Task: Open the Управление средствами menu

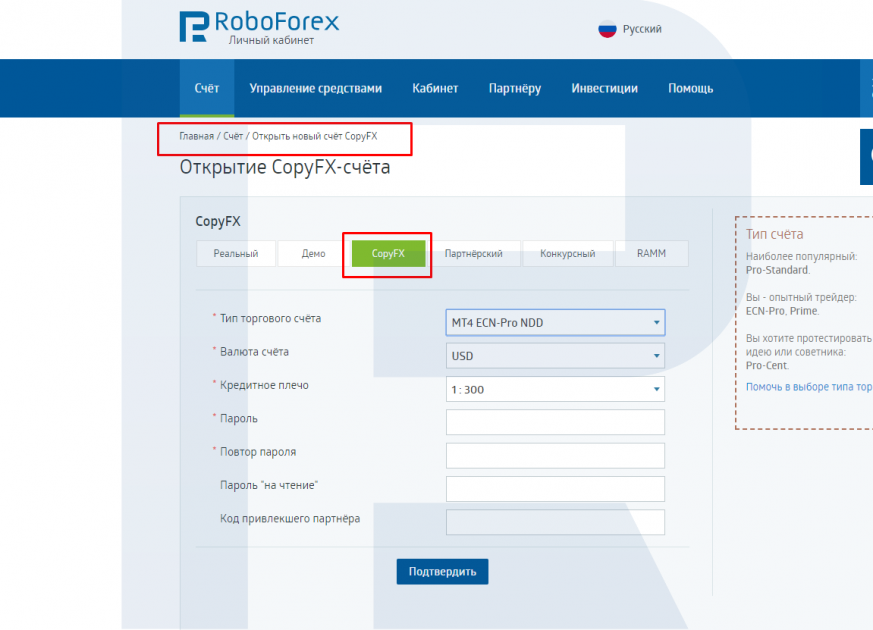Action: 316,88
